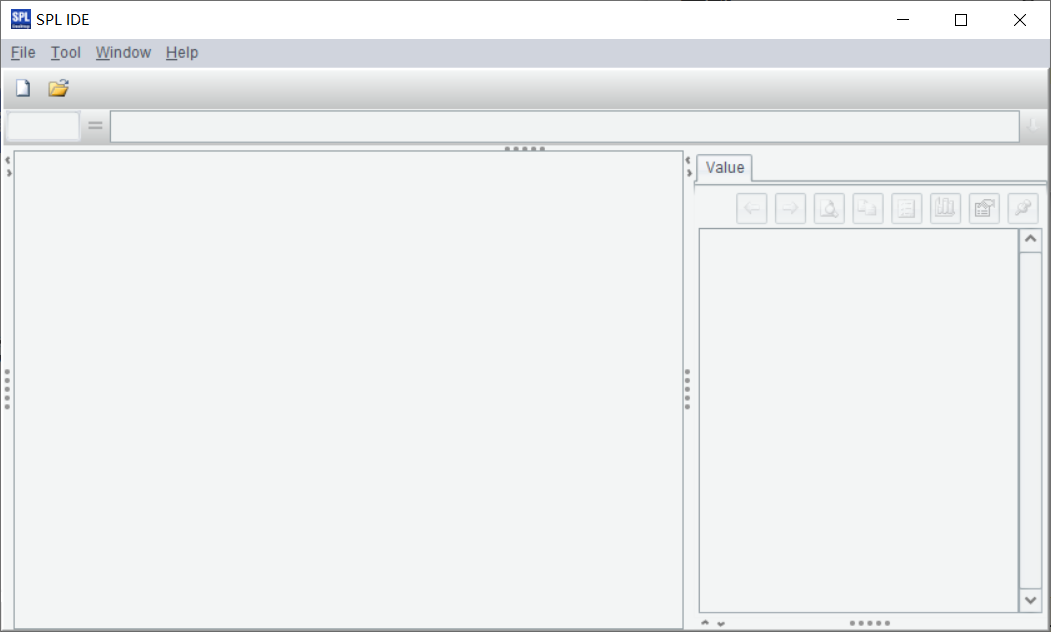Click the down arrow at formula bar's right end
Viewport: 1051px width, 632px height.
[x=1033, y=125]
